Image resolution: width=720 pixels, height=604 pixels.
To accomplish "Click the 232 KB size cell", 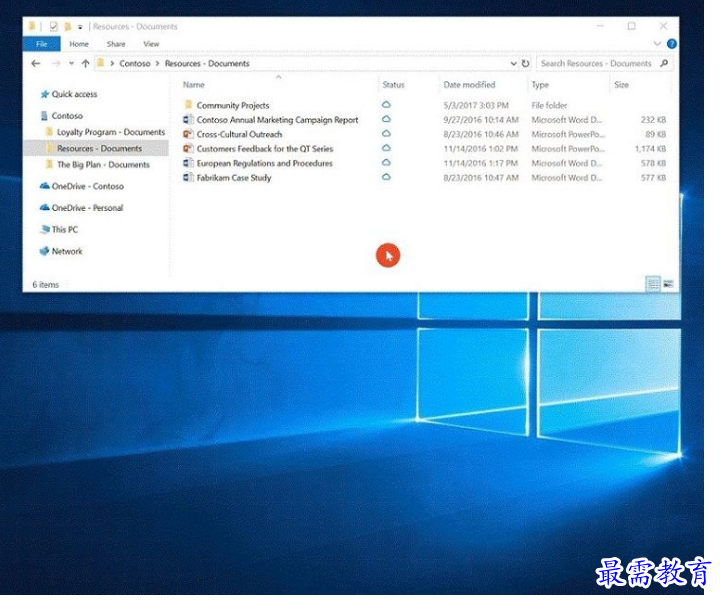I will [653, 120].
